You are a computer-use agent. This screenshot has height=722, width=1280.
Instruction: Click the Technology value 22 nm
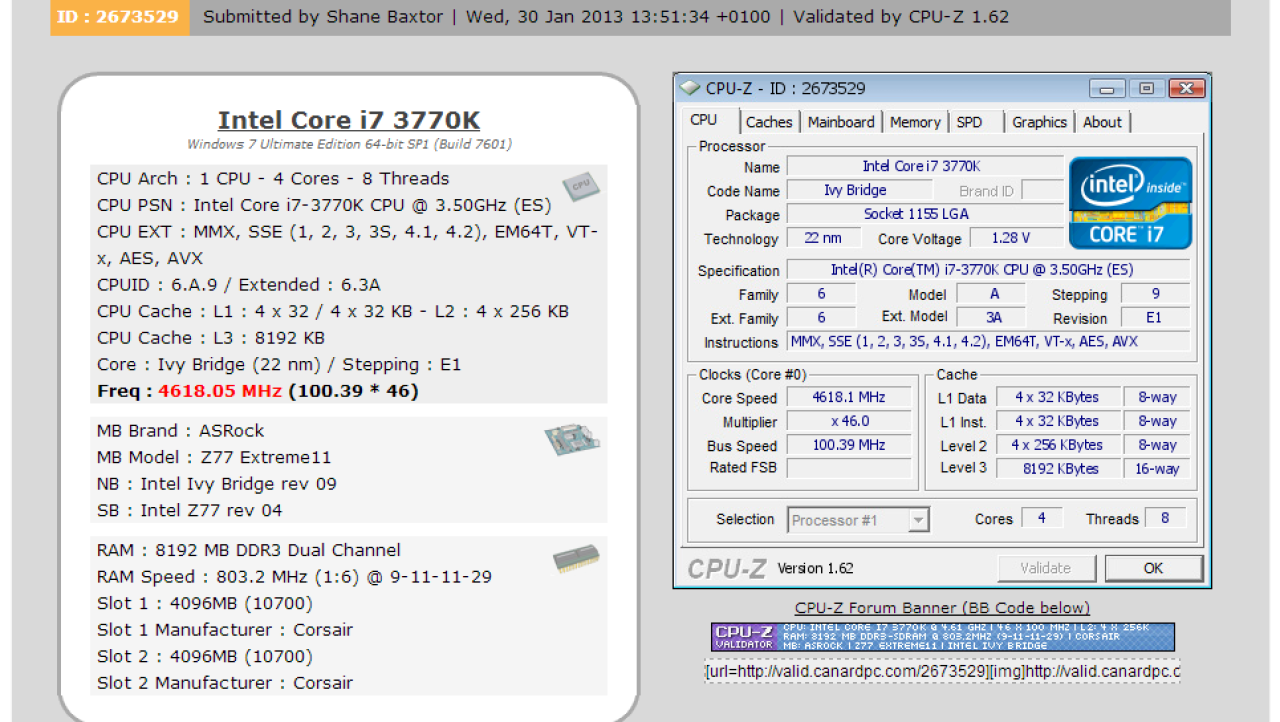822,238
